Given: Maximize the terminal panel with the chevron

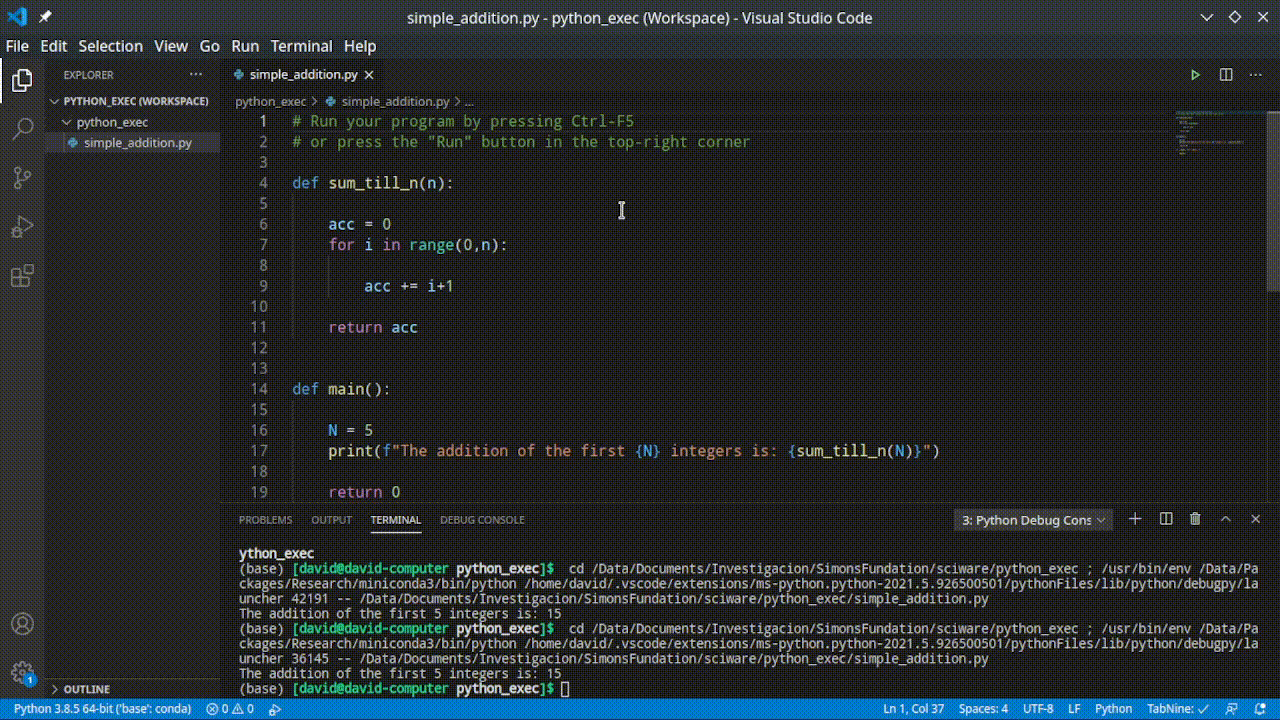Looking at the screenshot, I should click(x=1225, y=519).
